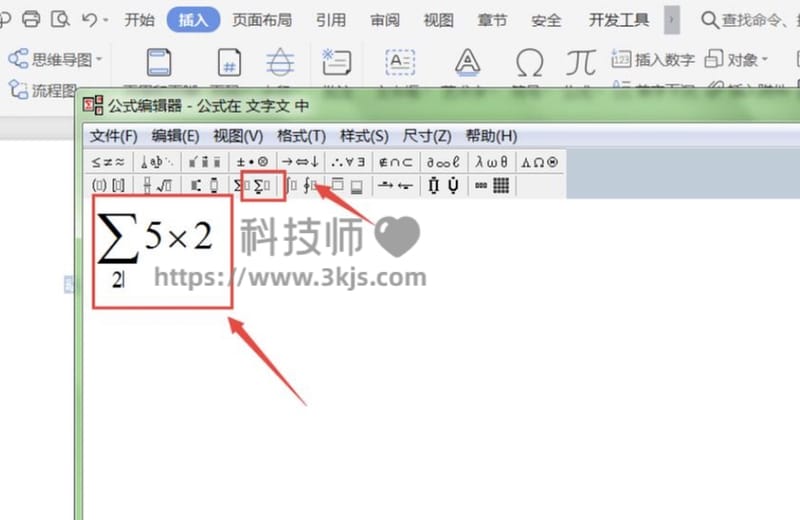Click the undo arrow icon
Viewport: 800px width, 520px height.
[89, 20]
